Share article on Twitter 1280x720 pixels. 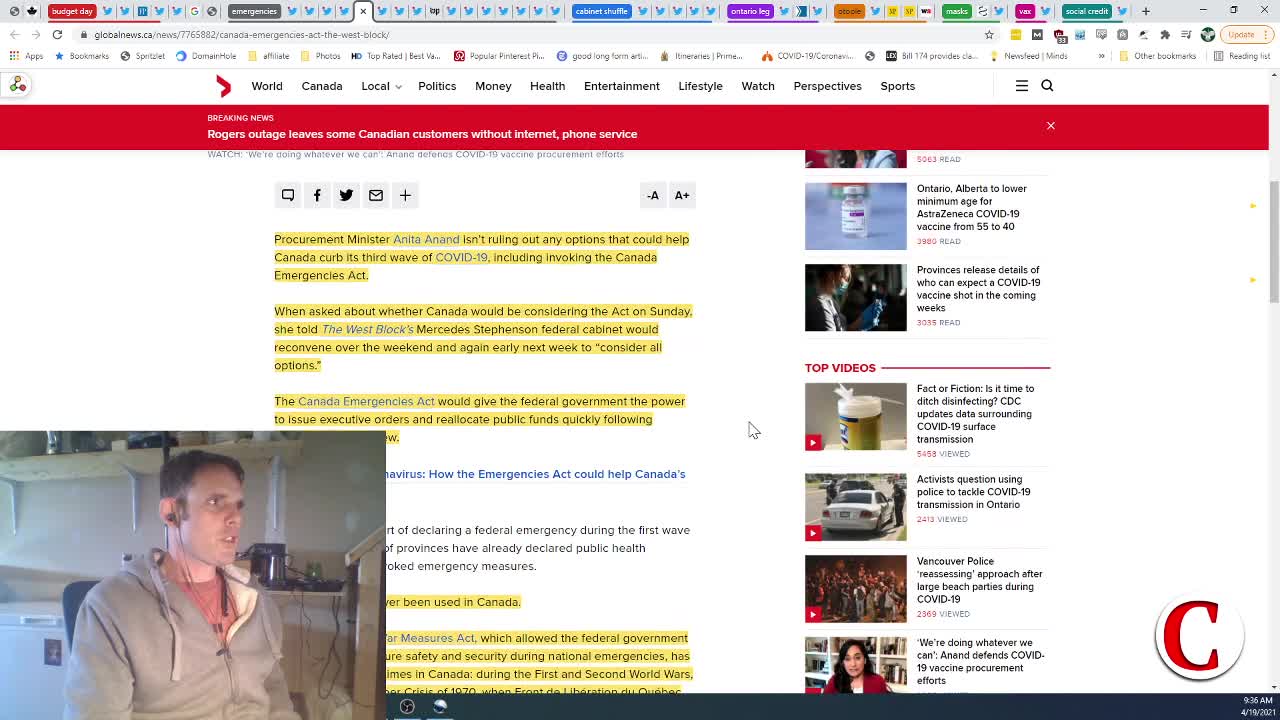346,195
